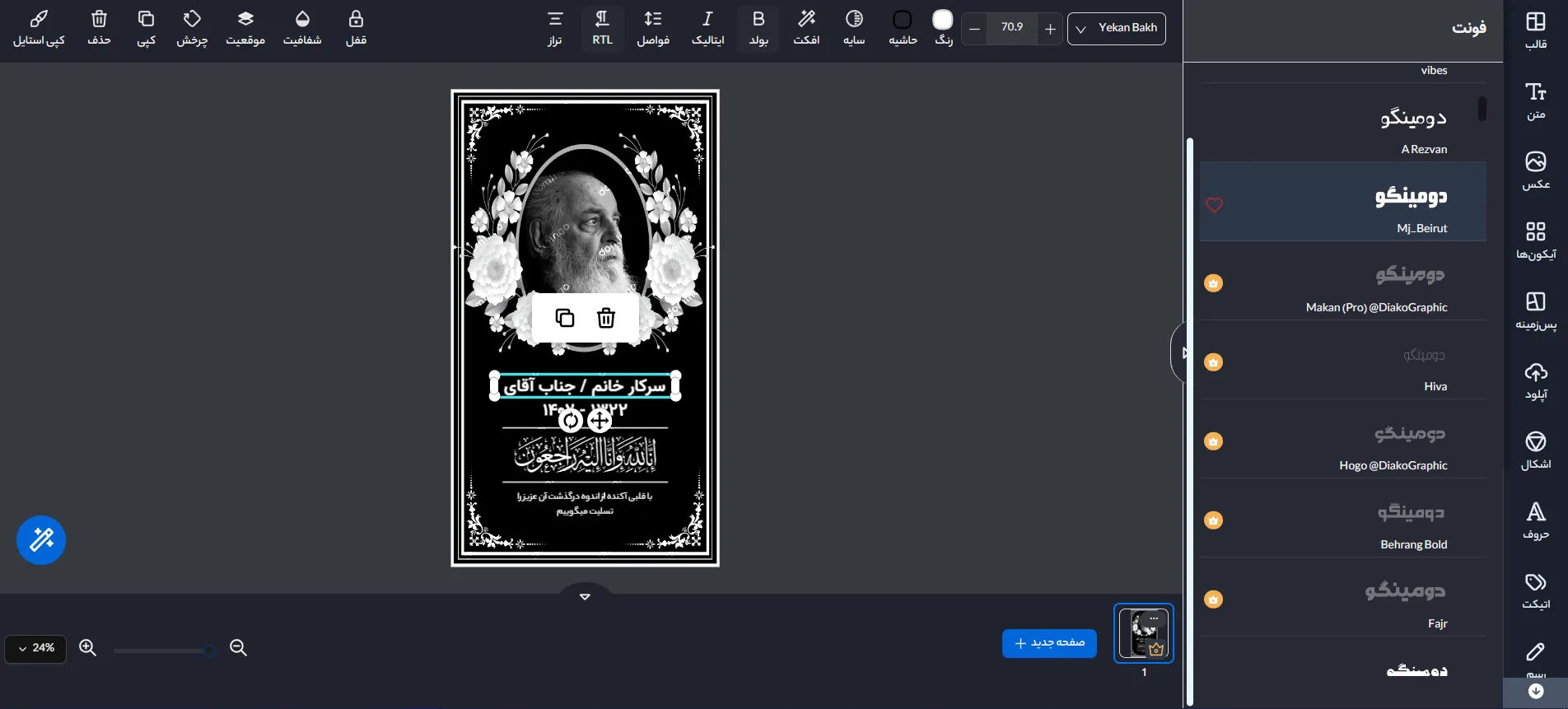Click the blue magic wand floating button
Image resolution: width=1568 pixels, height=709 pixels.
(x=41, y=540)
